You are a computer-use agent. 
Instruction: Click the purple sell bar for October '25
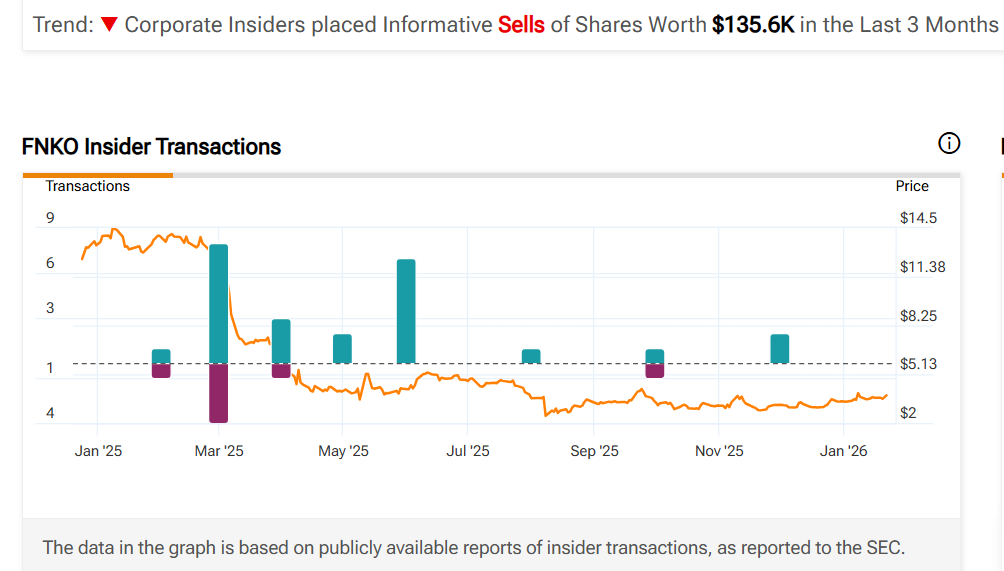(655, 371)
